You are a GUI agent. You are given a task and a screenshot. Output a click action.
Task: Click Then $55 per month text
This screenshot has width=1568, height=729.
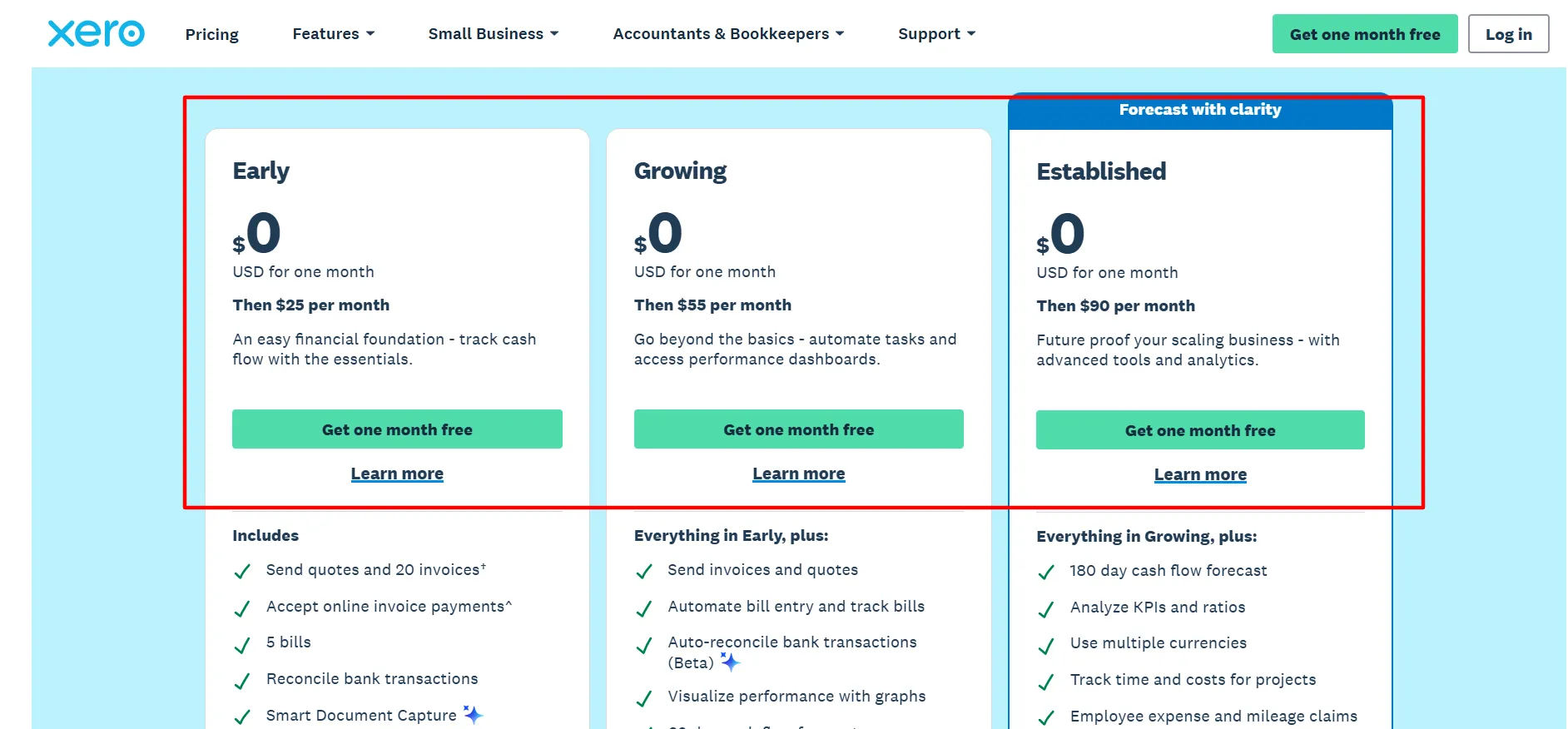coord(712,305)
